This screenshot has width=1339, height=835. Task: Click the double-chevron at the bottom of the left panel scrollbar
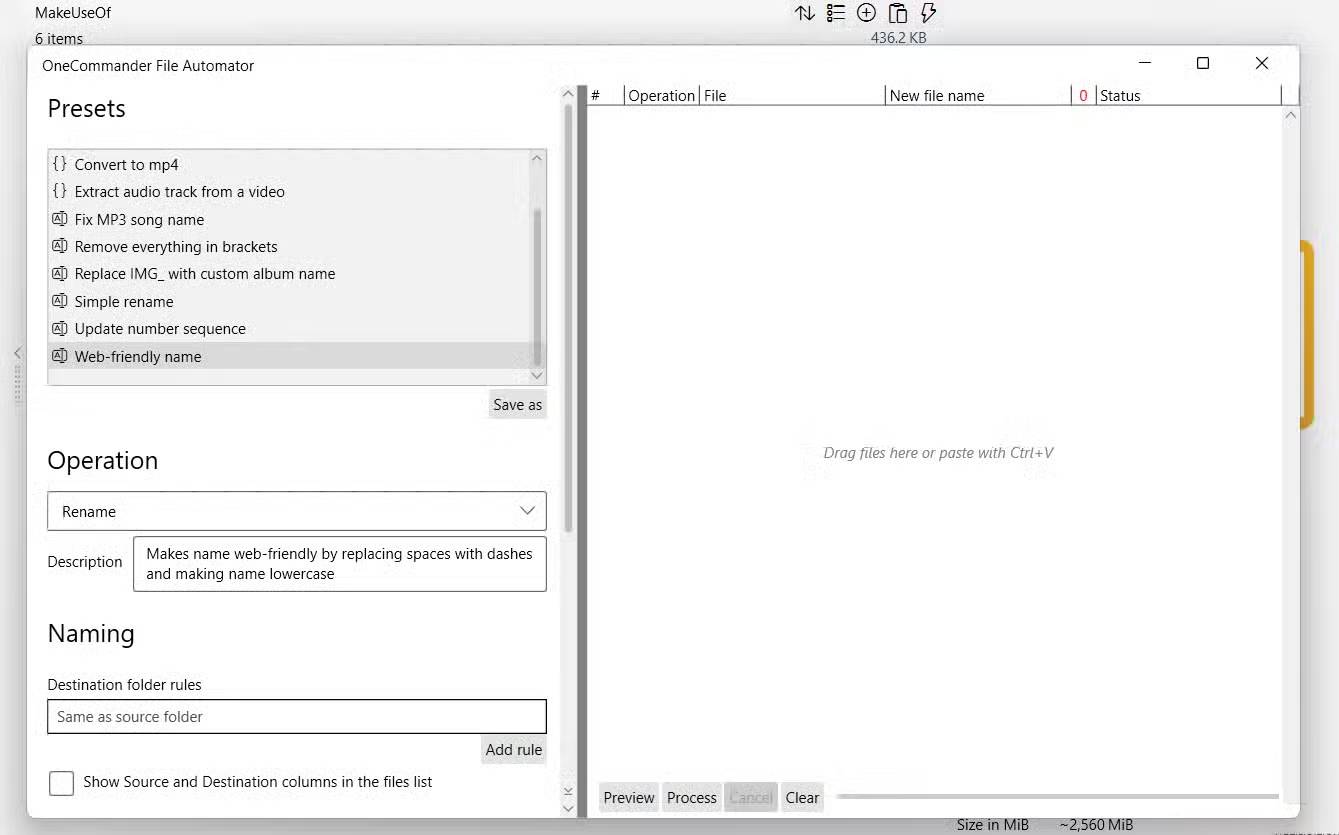[x=568, y=790]
